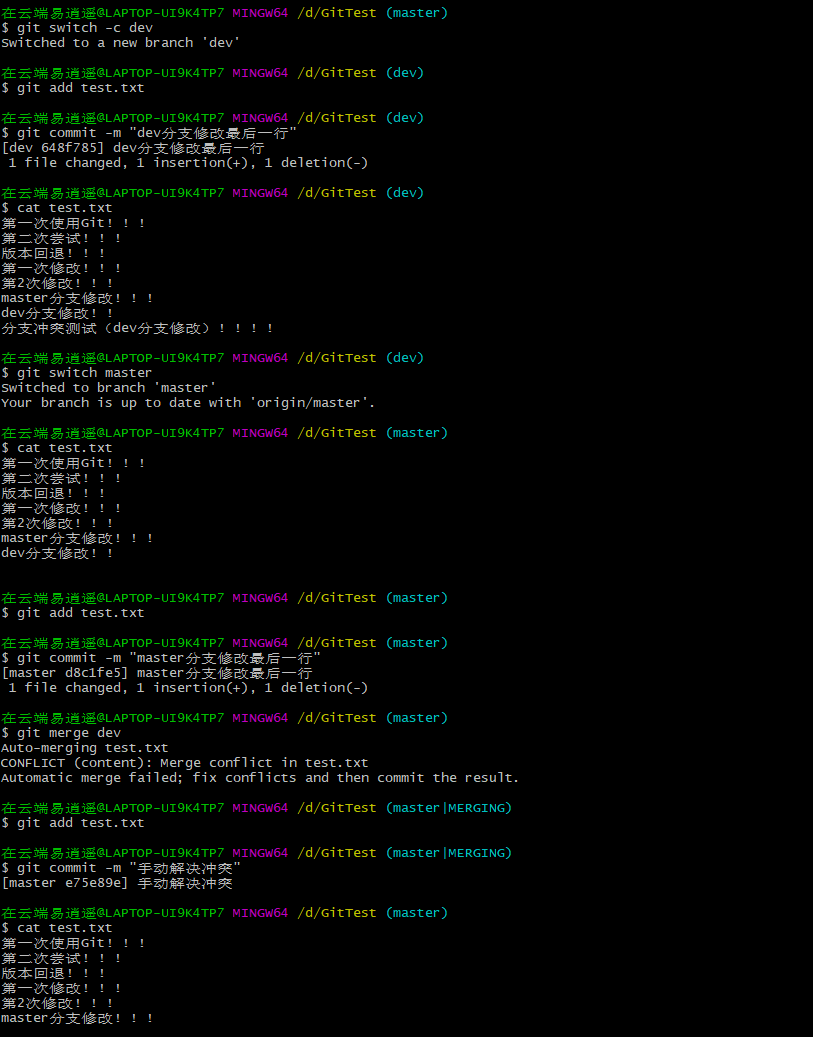Click the final terminal line master分支修改！！！
Screen dimensions: 813x1037
77,1018
